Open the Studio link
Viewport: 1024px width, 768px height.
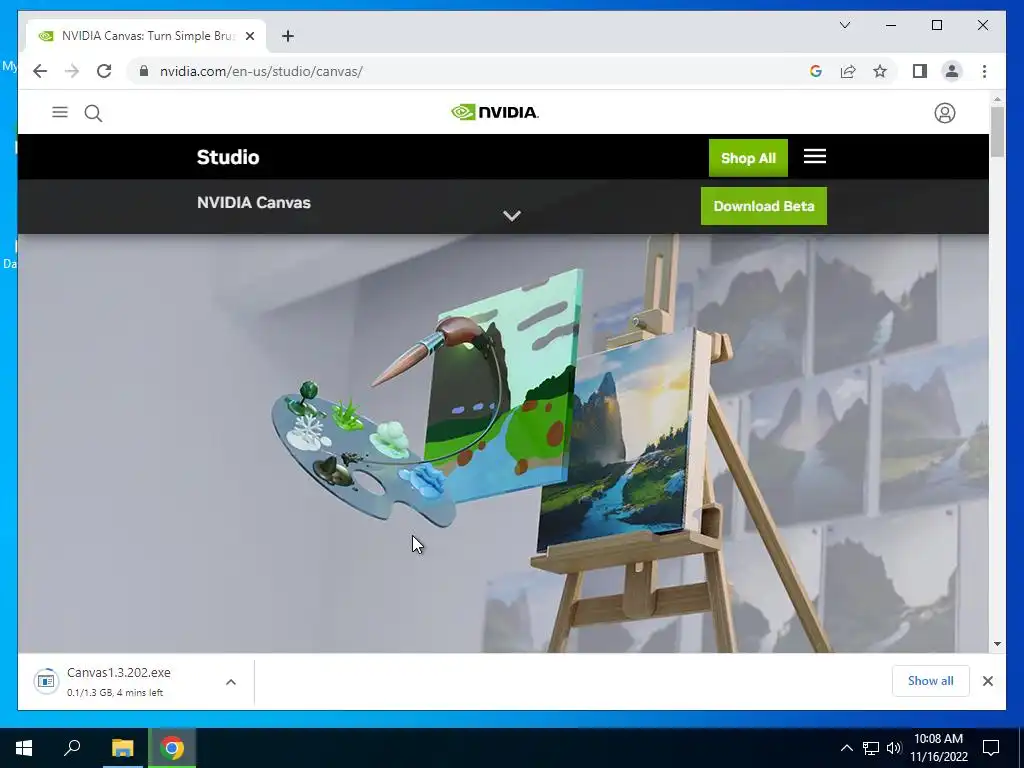[x=228, y=157]
